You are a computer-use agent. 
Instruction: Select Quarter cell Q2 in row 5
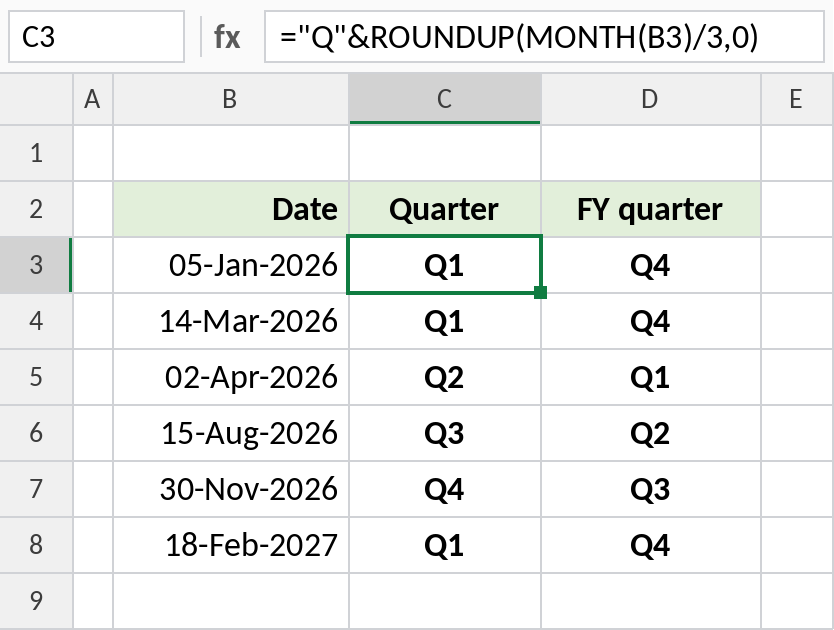[445, 377]
